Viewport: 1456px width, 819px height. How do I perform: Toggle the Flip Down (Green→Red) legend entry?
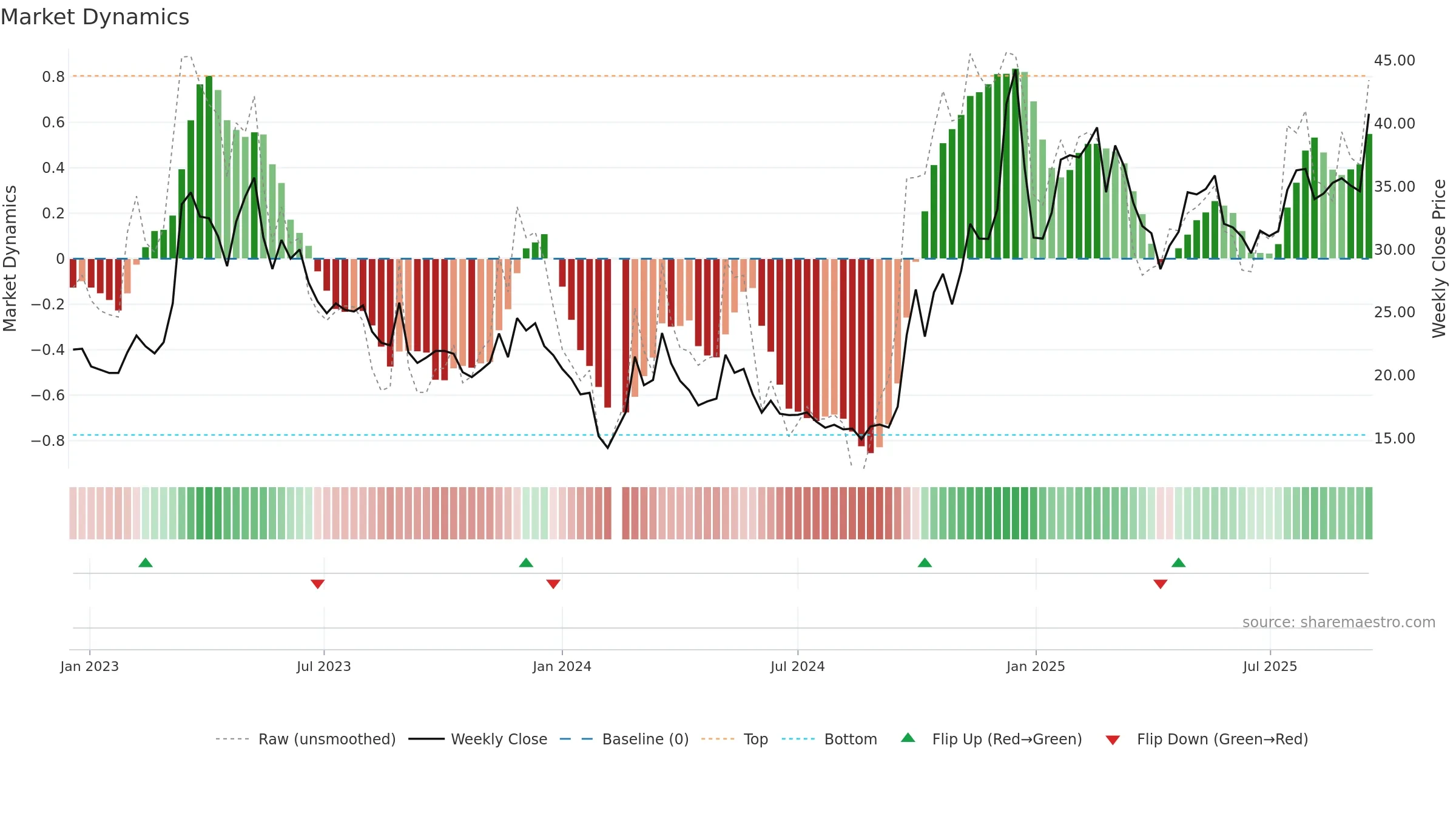tap(1206, 739)
